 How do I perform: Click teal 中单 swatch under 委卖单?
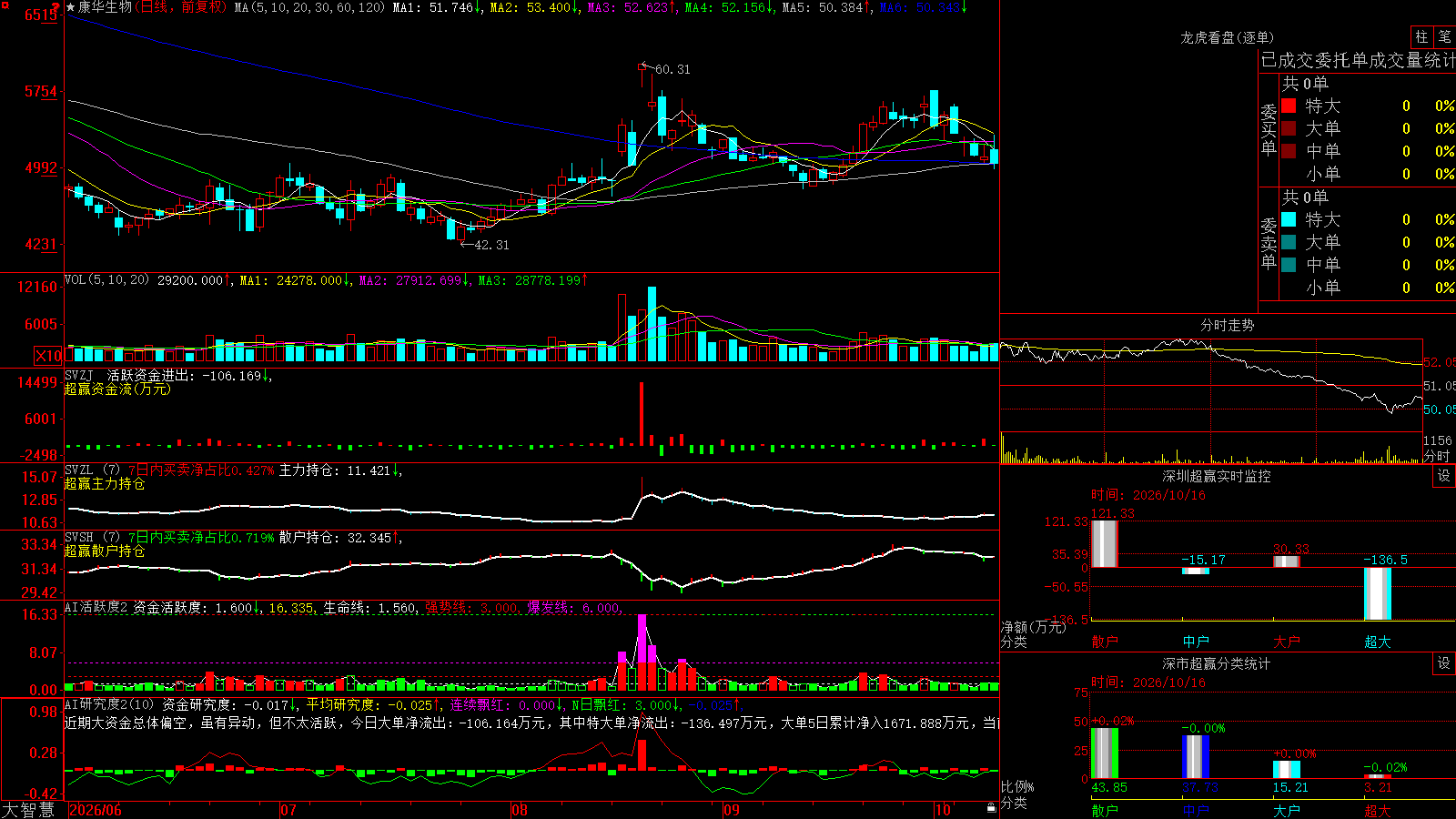click(1289, 265)
